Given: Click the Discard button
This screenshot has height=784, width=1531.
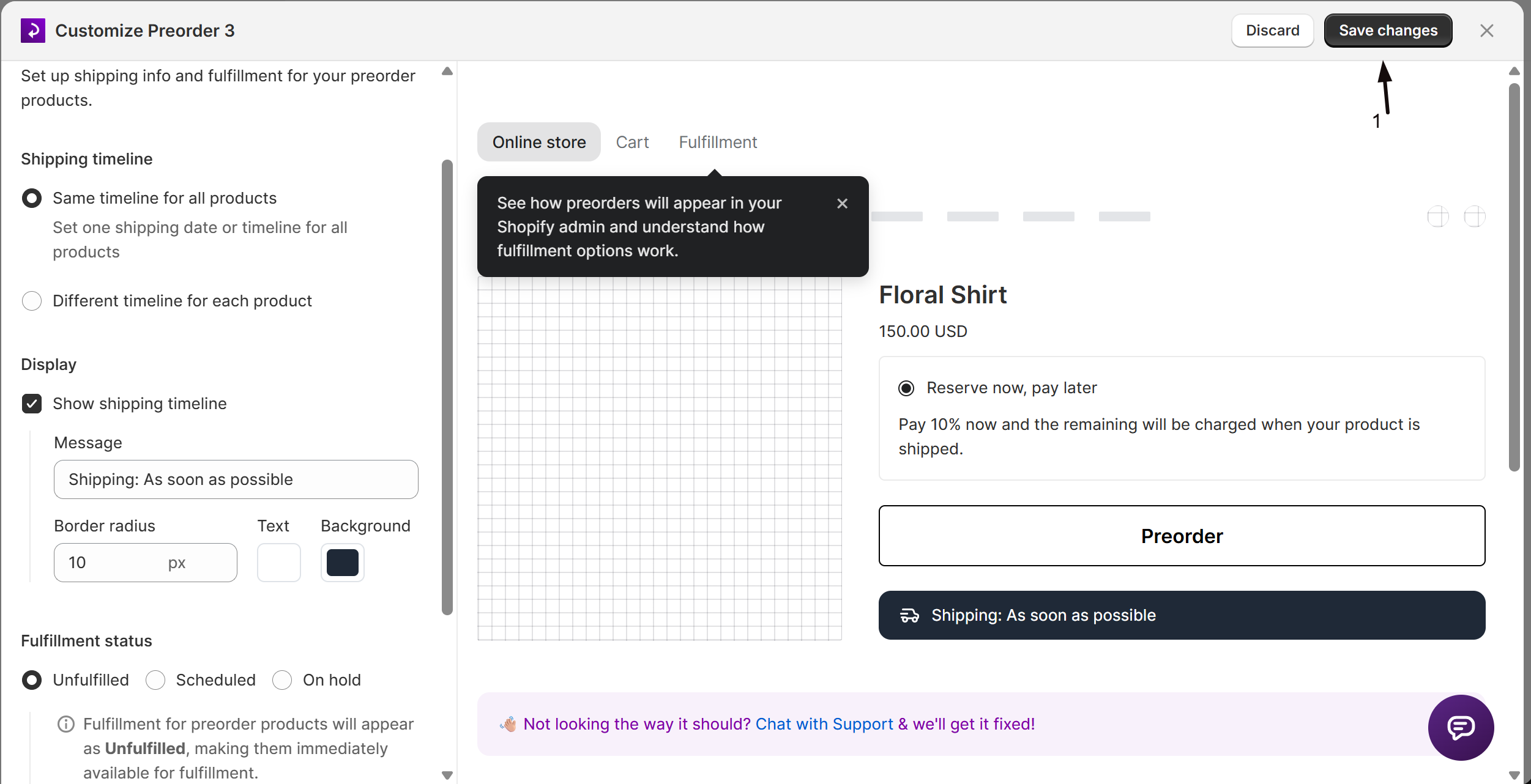Looking at the screenshot, I should (x=1273, y=31).
